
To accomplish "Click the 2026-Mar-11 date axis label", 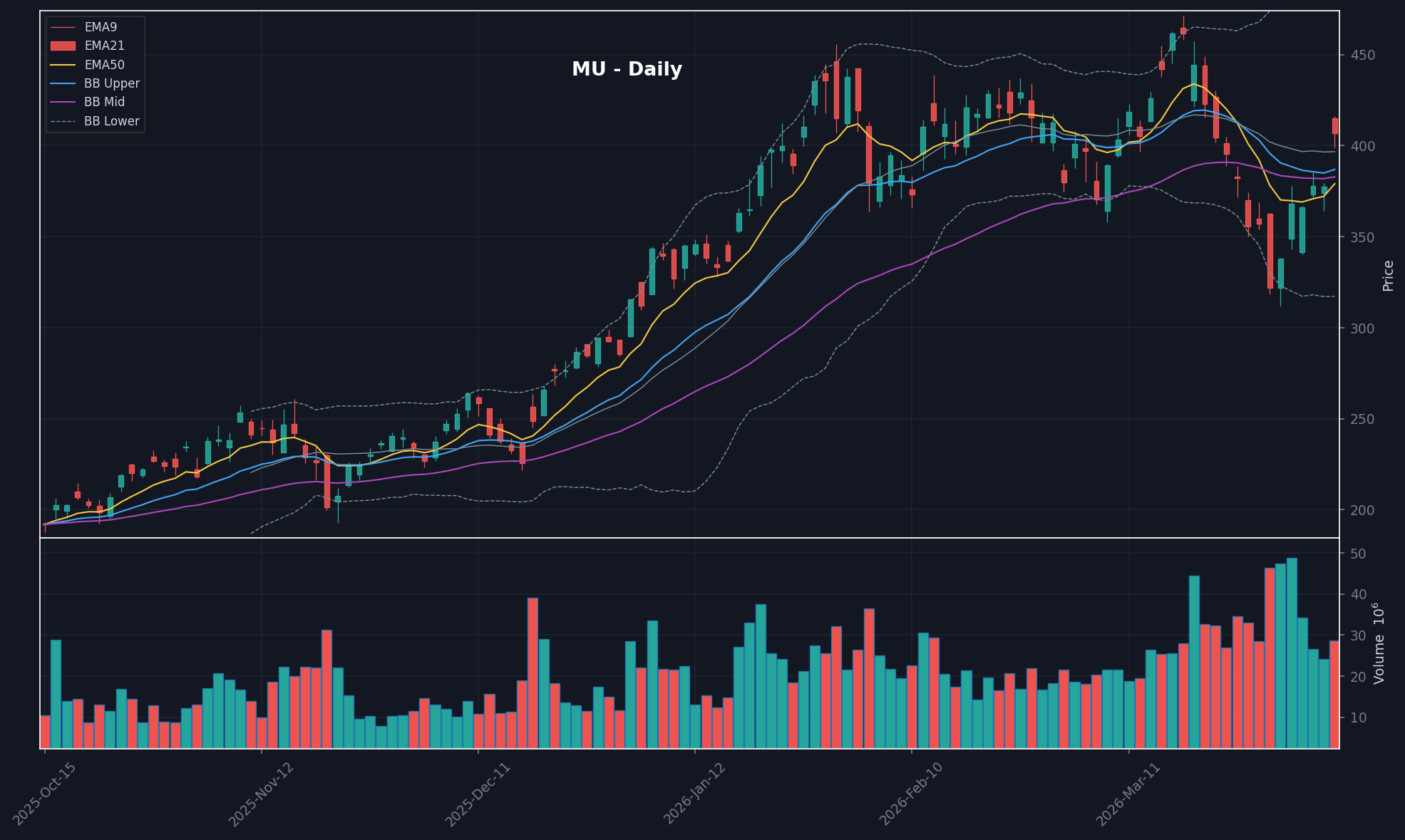I will 1128,794.
